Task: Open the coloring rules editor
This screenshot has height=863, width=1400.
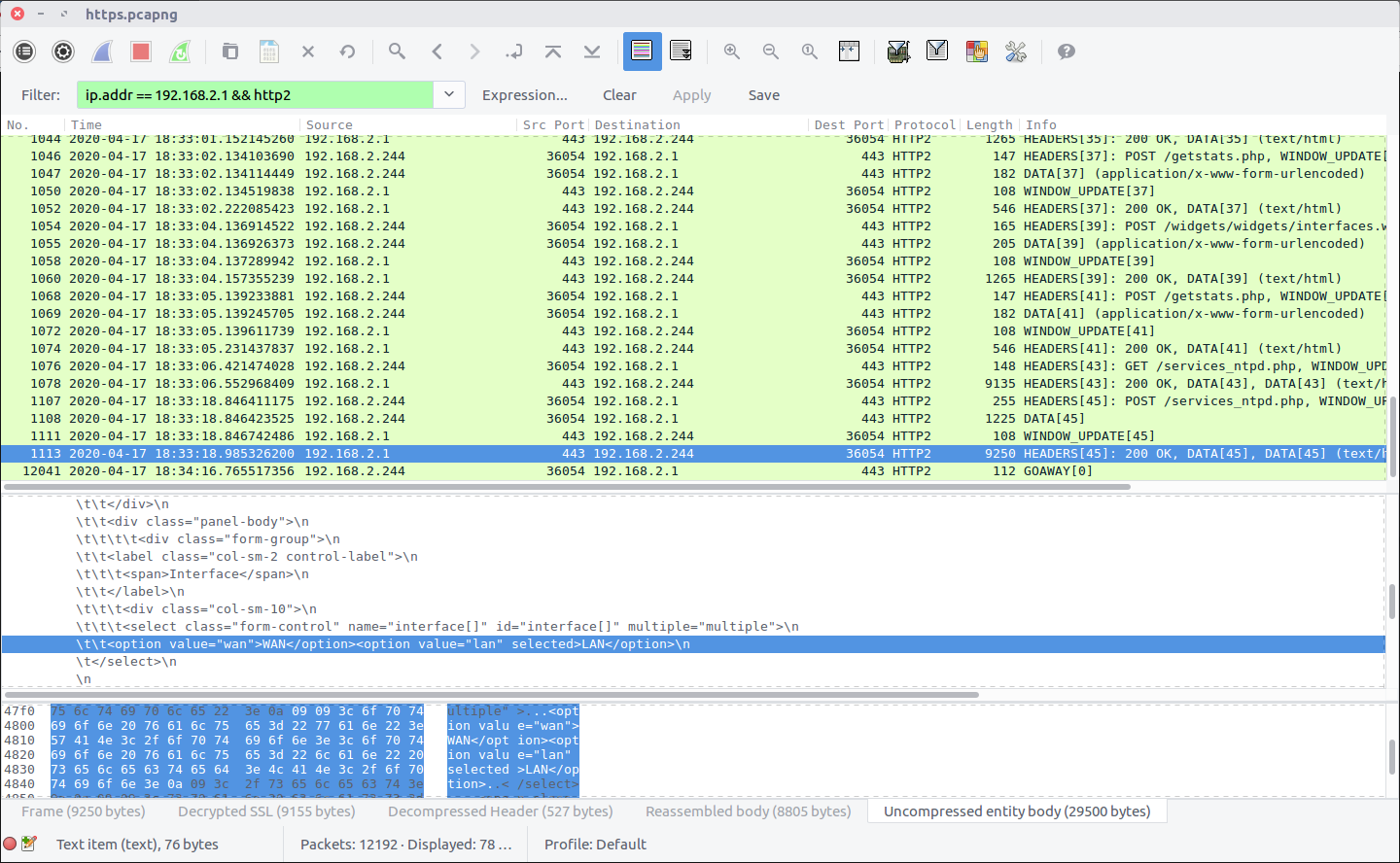Action: (x=976, y=52)
